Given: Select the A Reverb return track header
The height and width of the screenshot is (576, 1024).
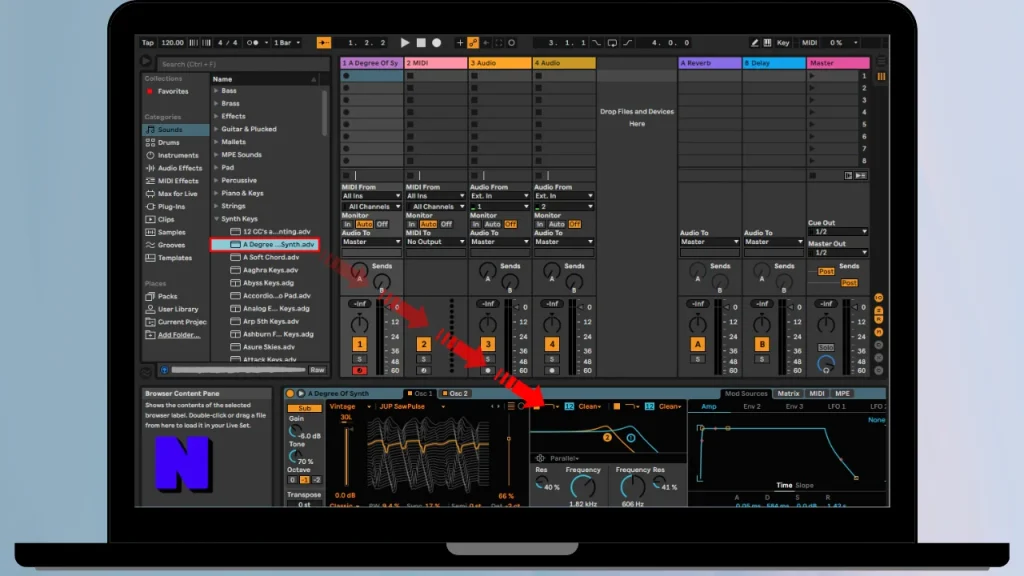Looking at the screenshot, I should coord(709,63).
